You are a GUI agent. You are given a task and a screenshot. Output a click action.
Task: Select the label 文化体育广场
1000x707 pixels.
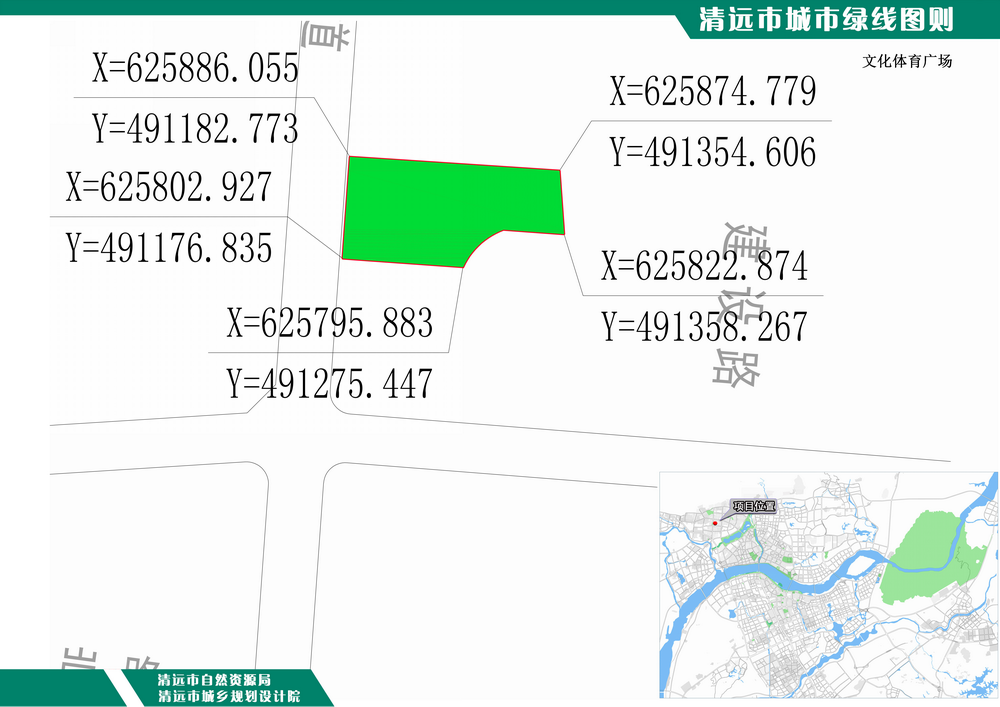point(907,61)
